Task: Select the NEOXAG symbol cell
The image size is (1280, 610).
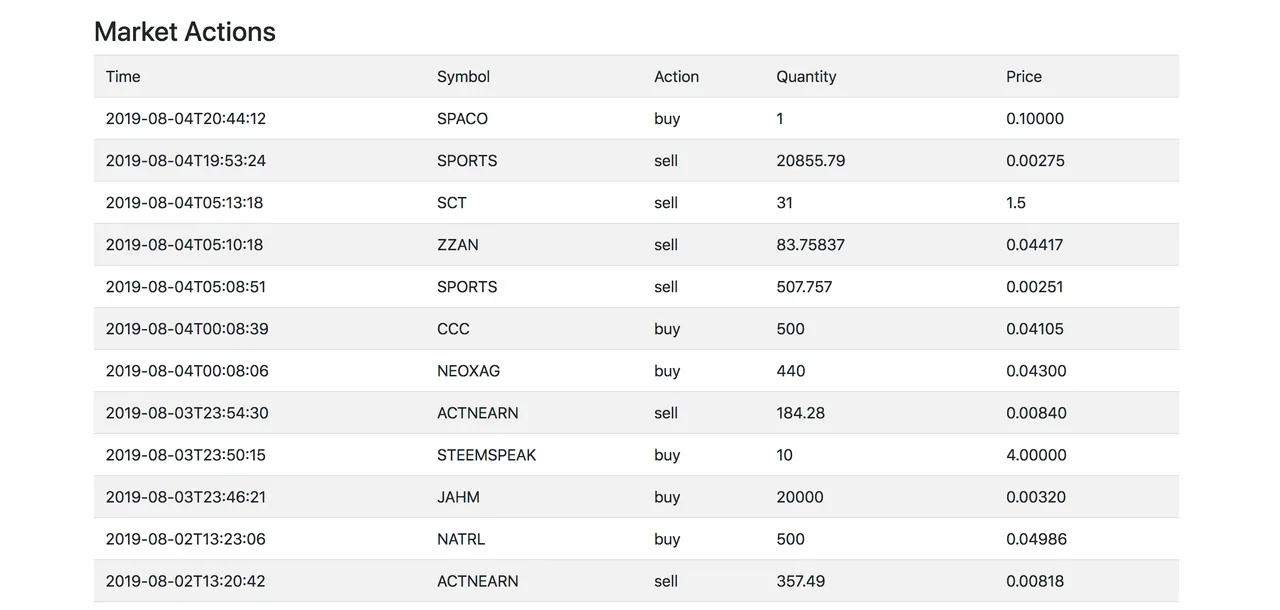Action: 468,371
